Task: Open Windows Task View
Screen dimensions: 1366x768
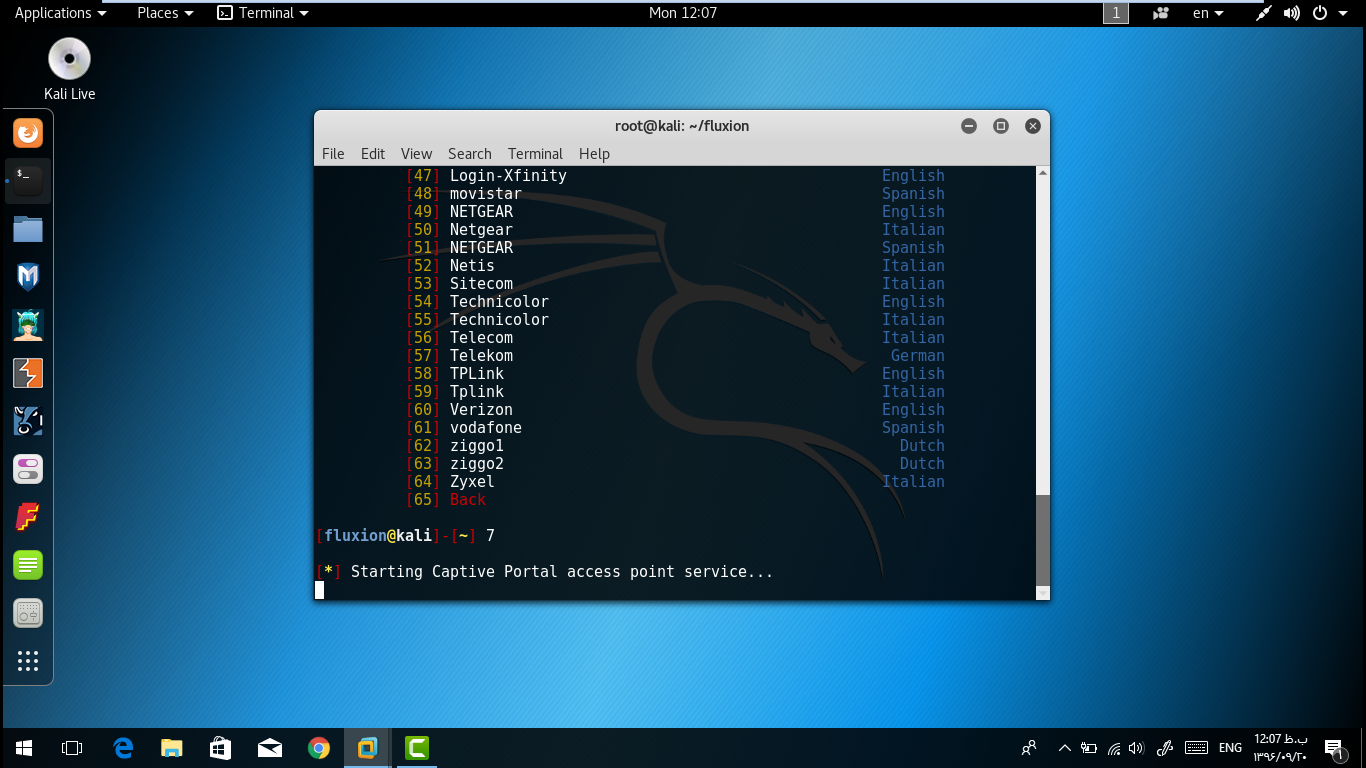Action: click(x=72, y=748)
